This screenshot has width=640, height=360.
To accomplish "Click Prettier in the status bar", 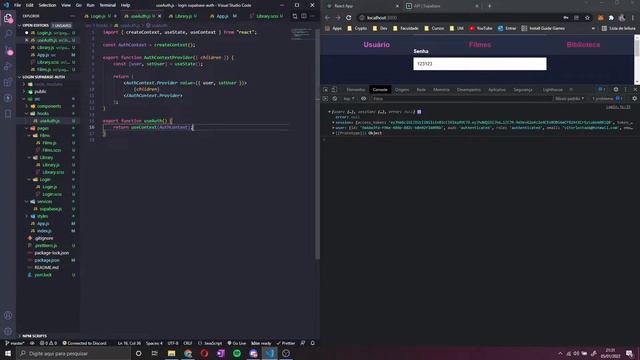I will coord(286,343).
